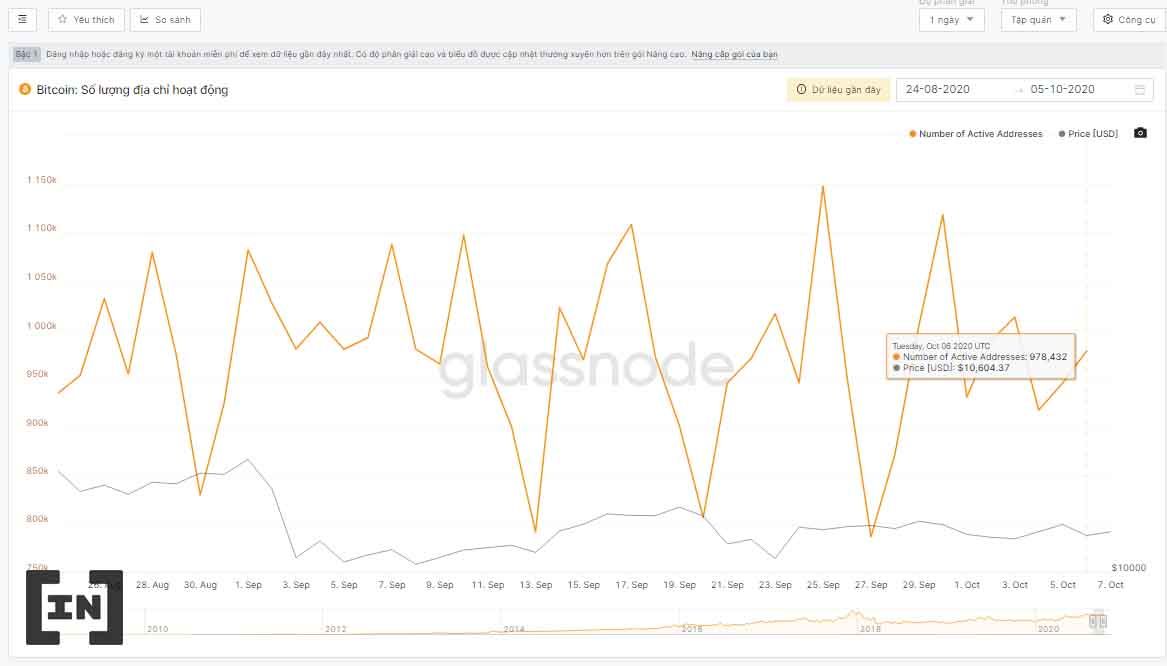Click the BeInCrypto logo overlay
1167x666 pixels.
(x=74, y=607)
